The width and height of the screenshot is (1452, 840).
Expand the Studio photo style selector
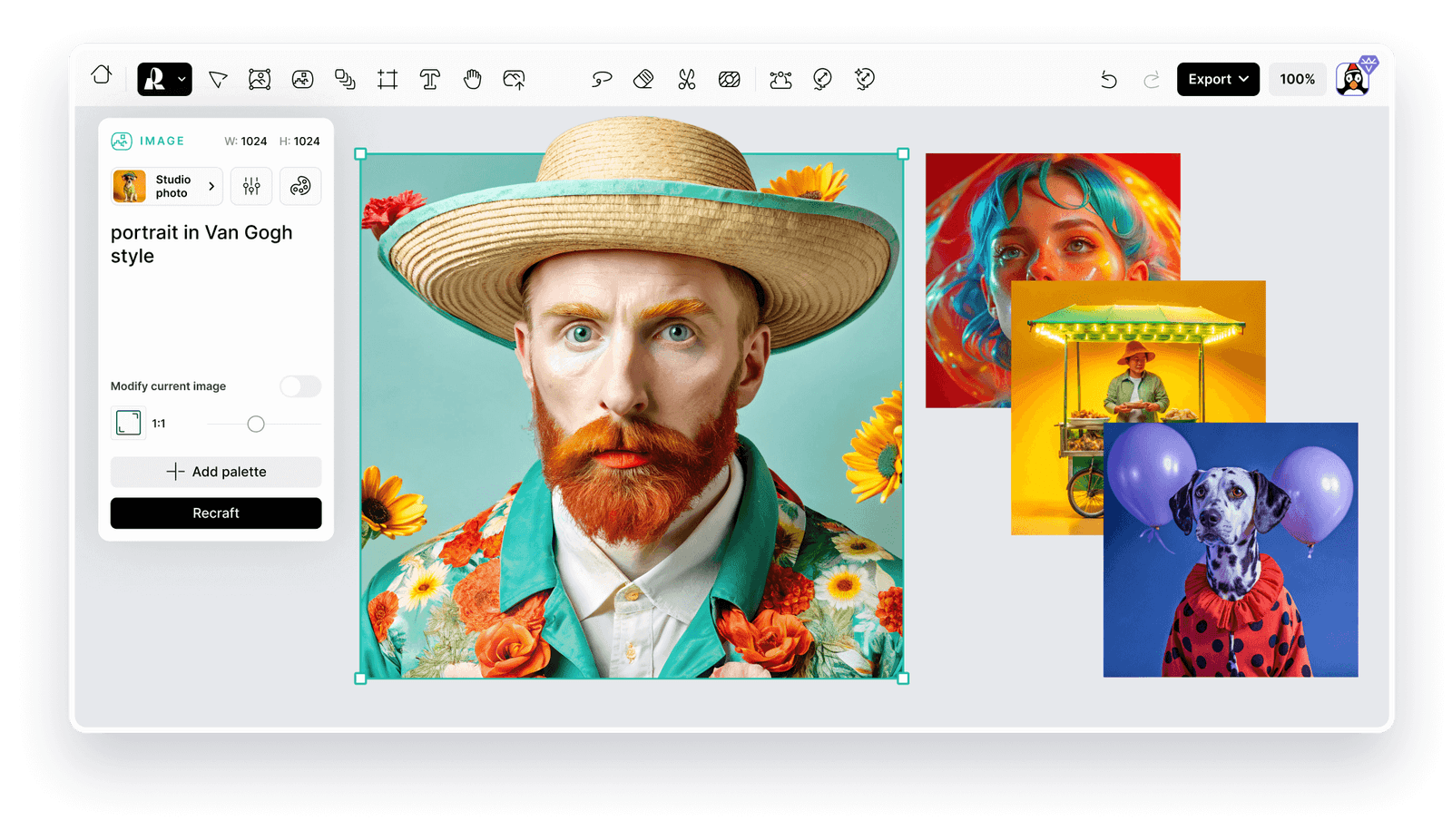(166, 186)
